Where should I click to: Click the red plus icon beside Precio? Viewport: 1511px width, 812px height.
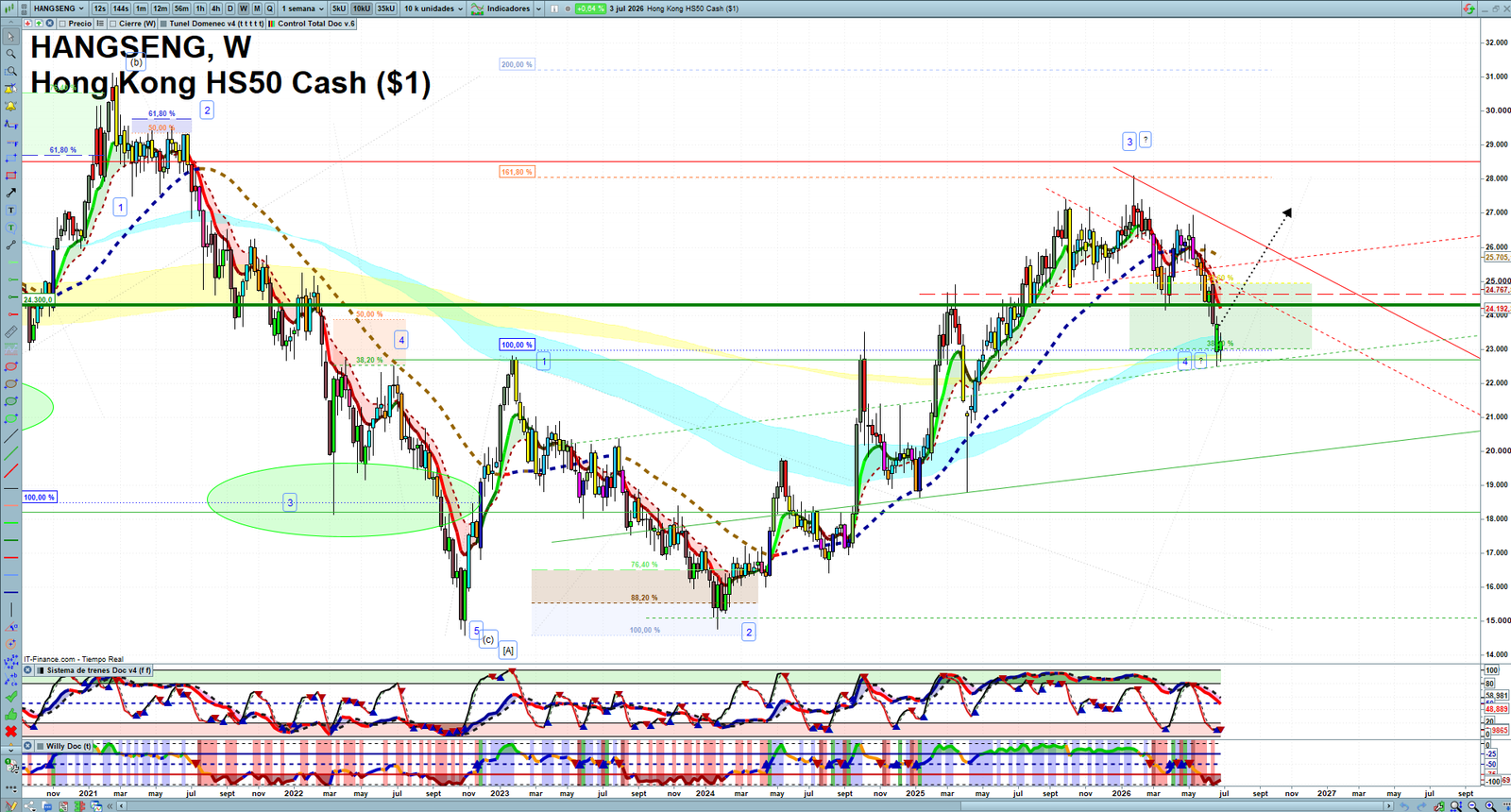point(28,24)
